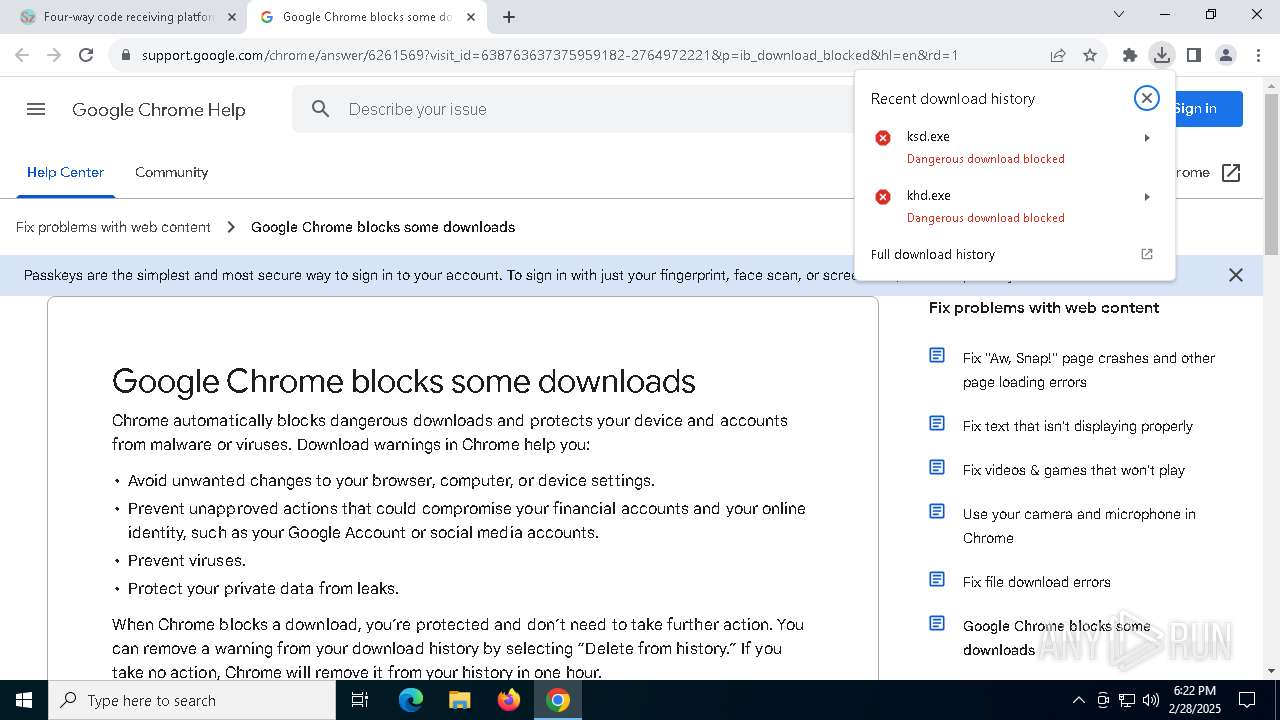Click the taskbar search box
Image resolution: width=1280 pixels, height=720 pixels.
(192, 700)
